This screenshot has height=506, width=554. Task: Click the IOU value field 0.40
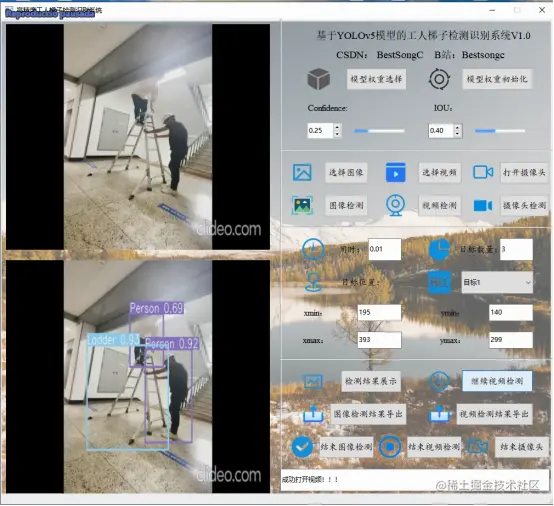click(441, 130)
